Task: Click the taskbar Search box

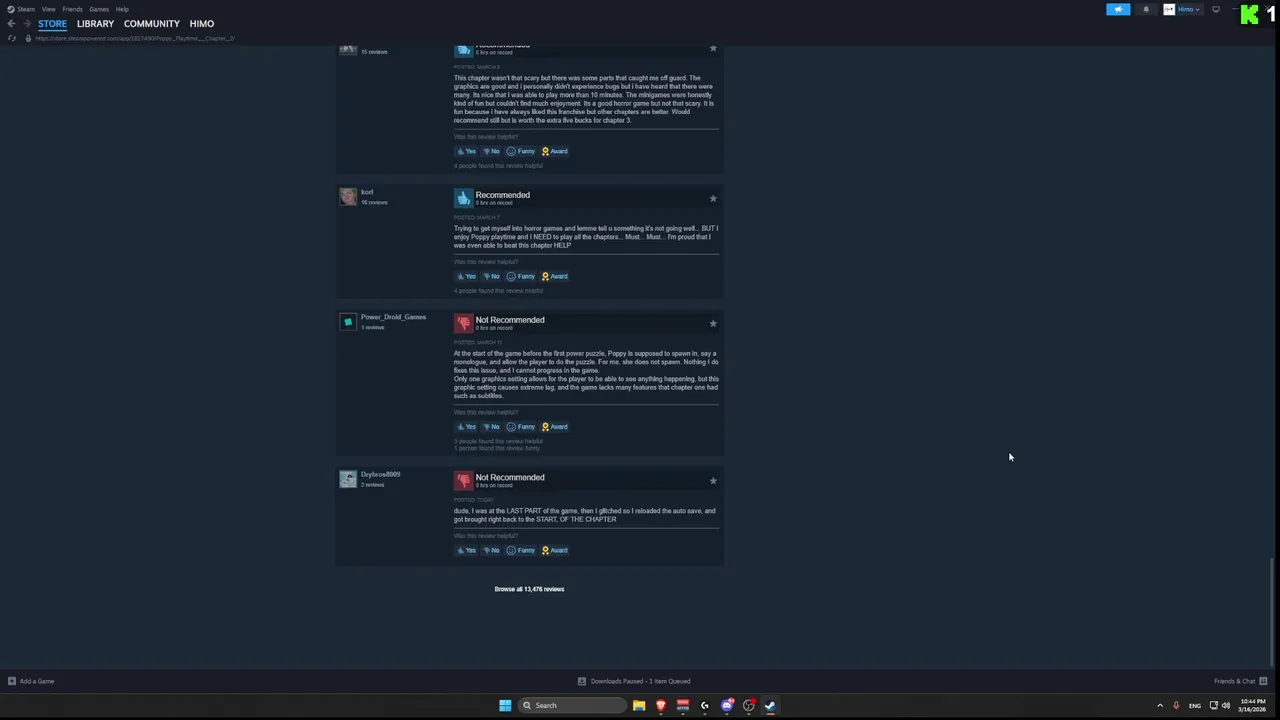Action: tap(572, 705)
